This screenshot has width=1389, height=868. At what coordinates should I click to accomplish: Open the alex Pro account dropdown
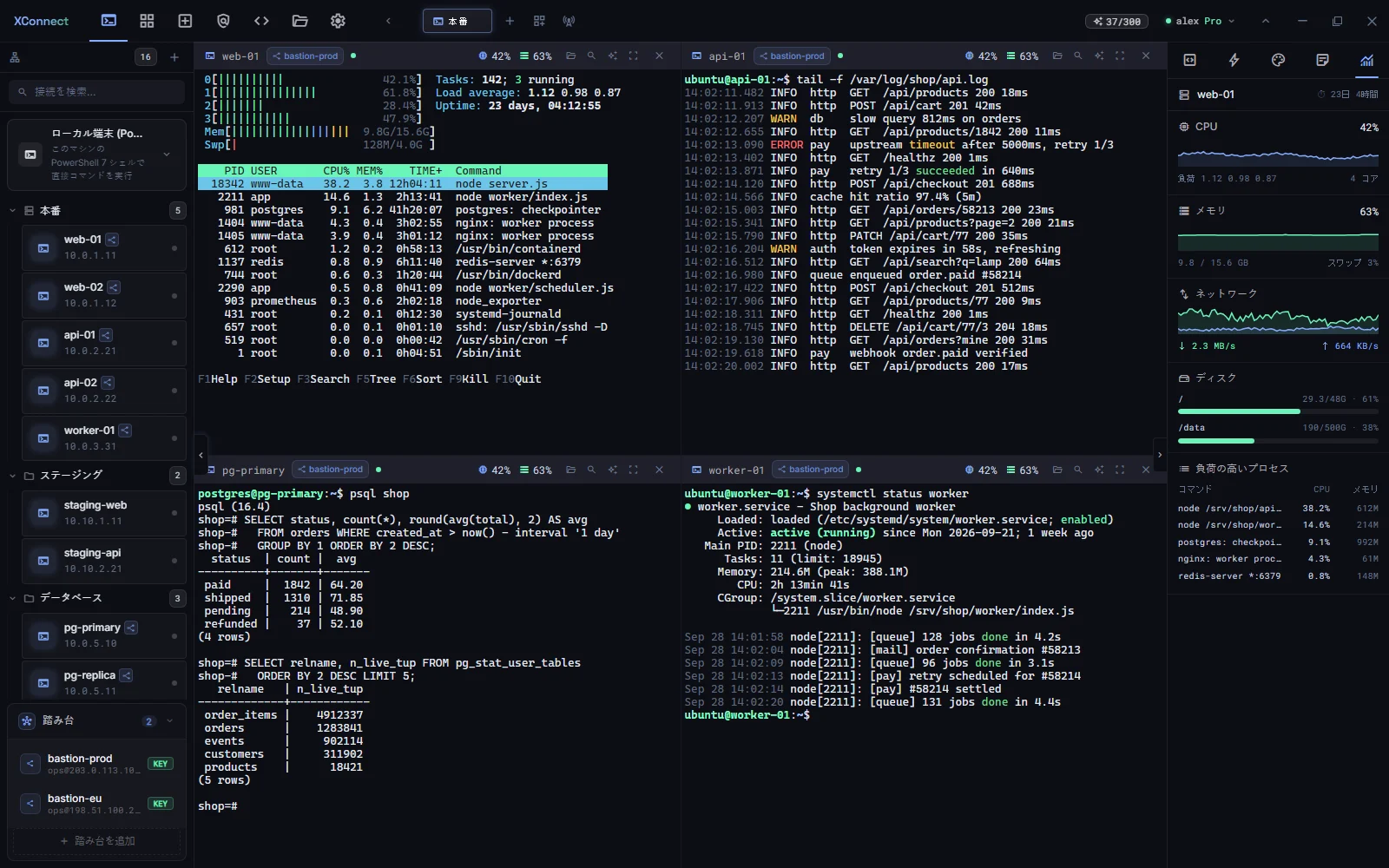(x=1200, y=21)
